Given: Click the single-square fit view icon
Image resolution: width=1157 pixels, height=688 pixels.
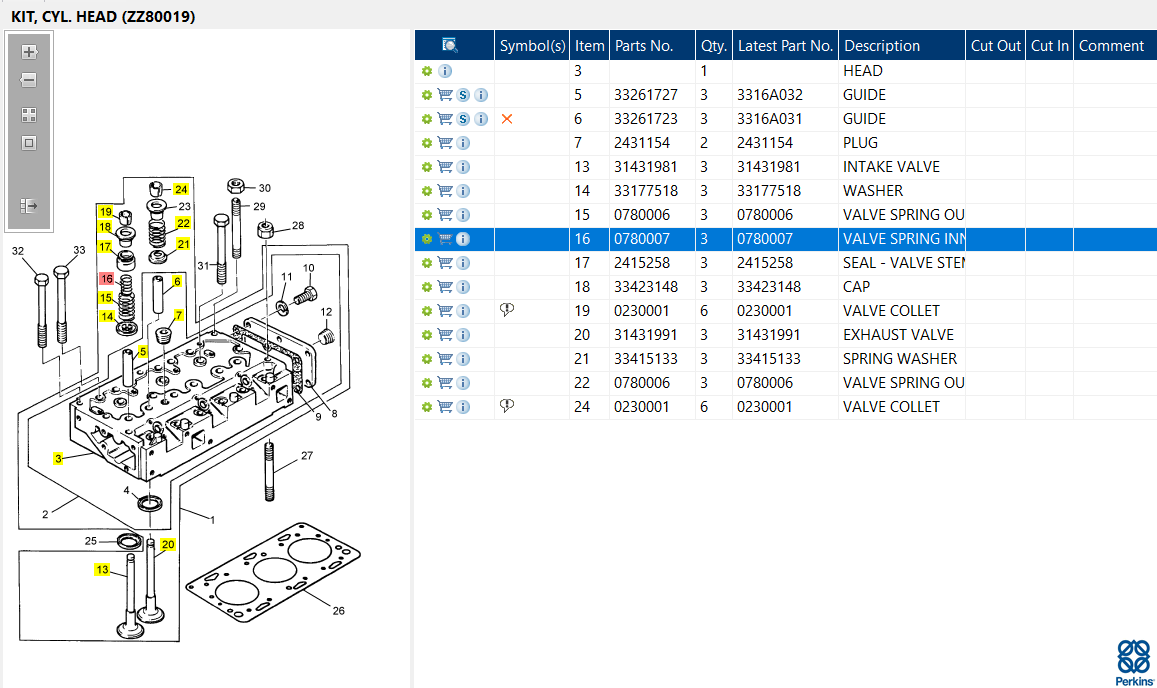Looking at the screenshot, I should coord(29,143).
